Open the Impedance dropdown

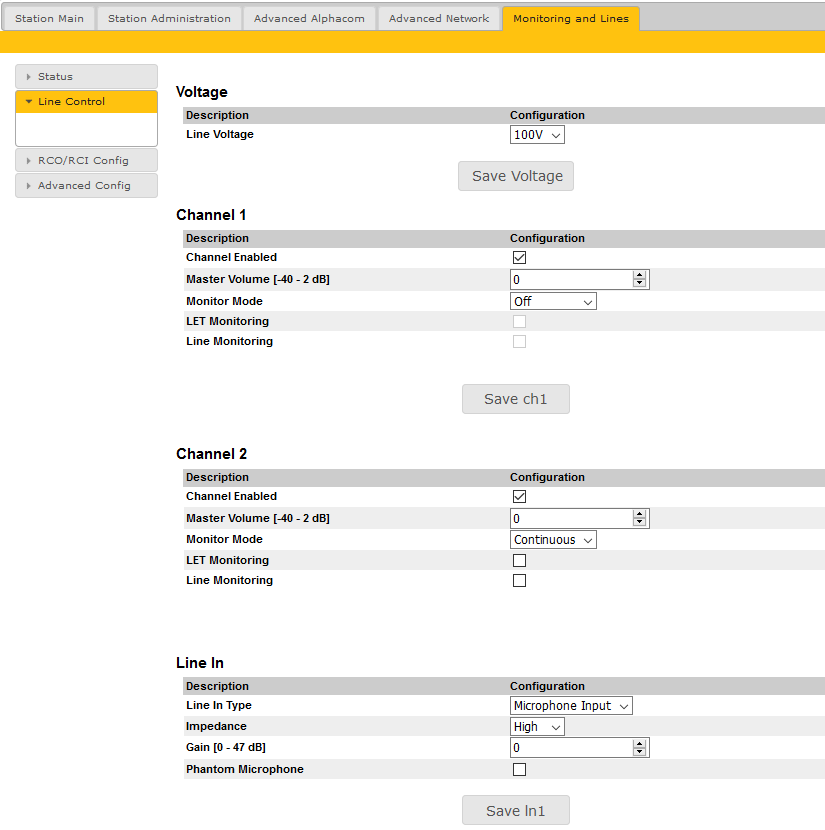[537, 727]
